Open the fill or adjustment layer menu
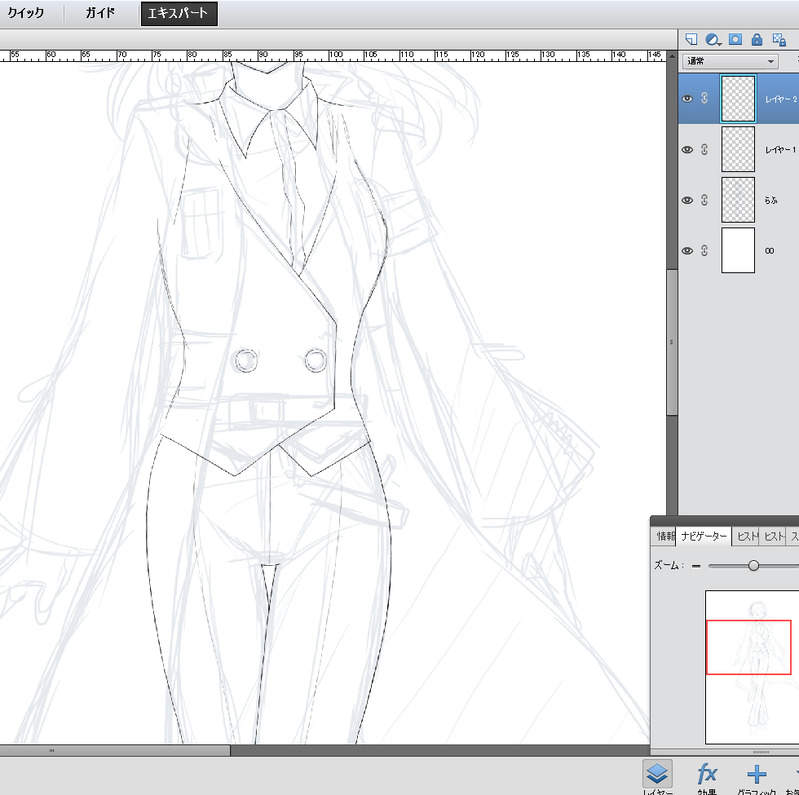Screen dimensions: 799x795 [x=713, y=39]
